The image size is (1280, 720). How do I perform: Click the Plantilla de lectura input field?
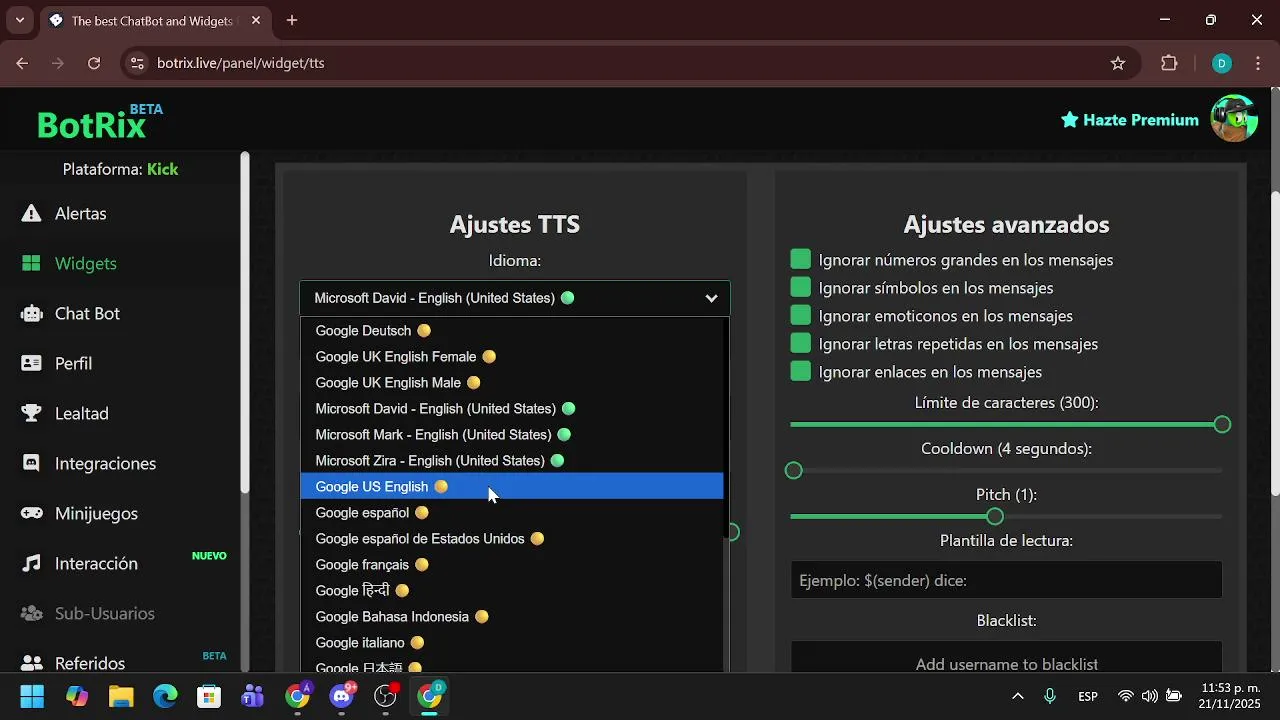tap(1006, 580)
